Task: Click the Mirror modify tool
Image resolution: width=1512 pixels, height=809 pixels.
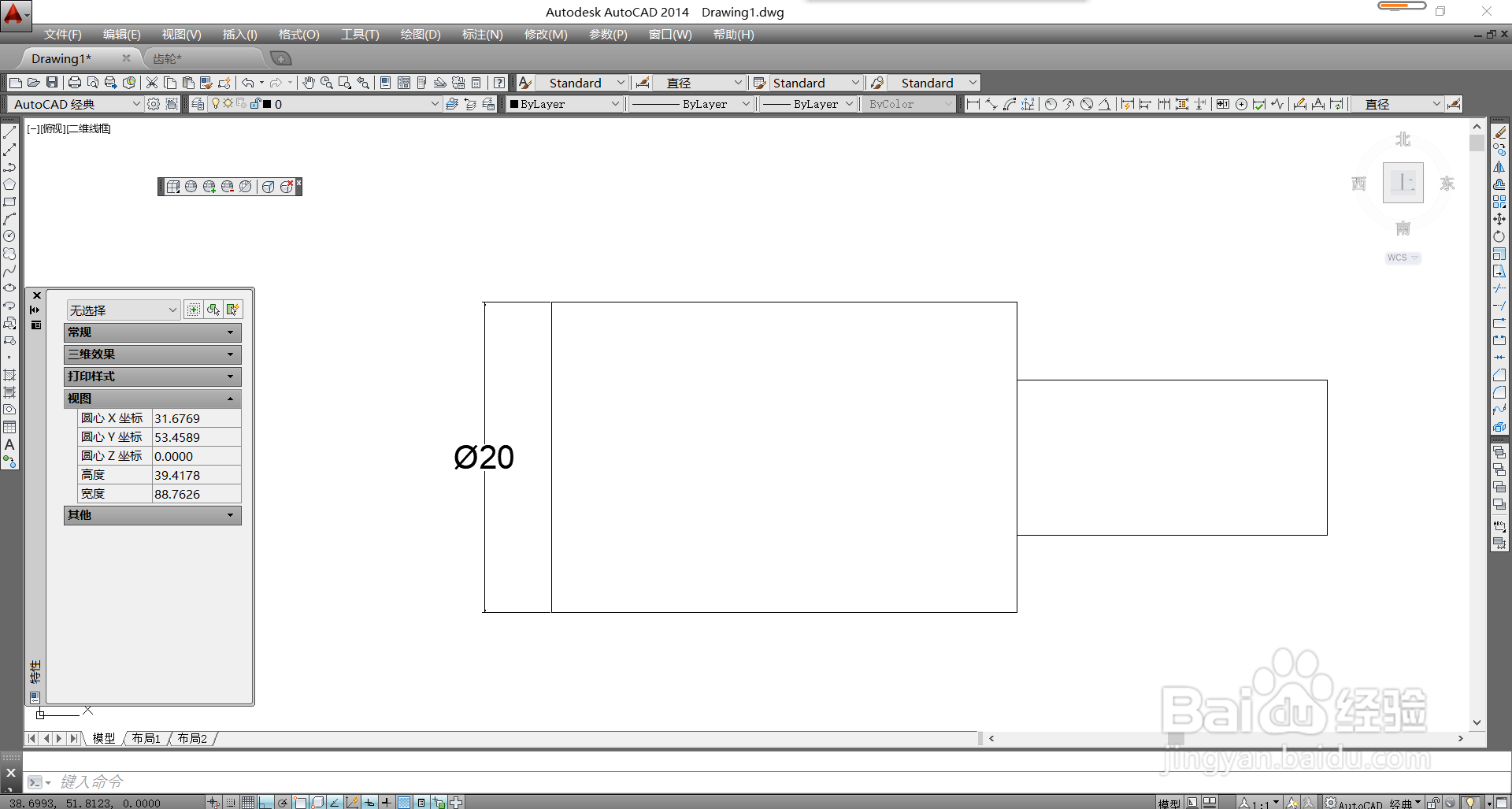Action: (x=1499, y=167)
